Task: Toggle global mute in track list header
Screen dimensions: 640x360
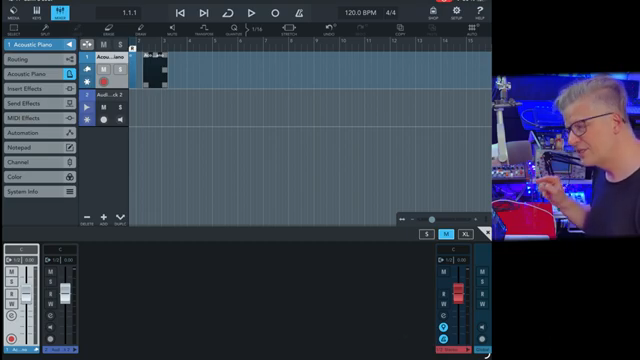Action: click(104, 44)
